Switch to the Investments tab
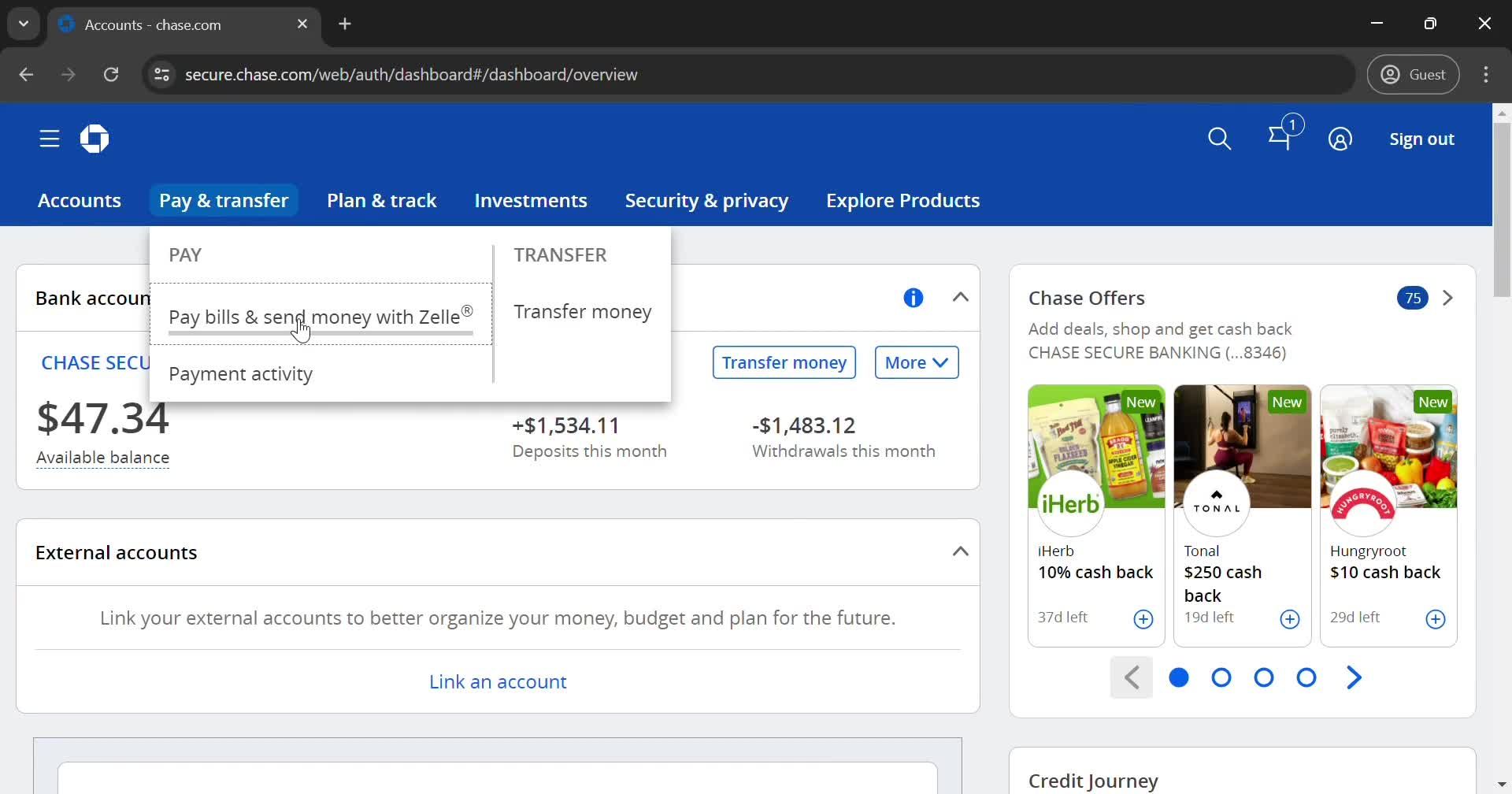The width and height of the screenshot is (1512, 794). (x=530, y=200)
